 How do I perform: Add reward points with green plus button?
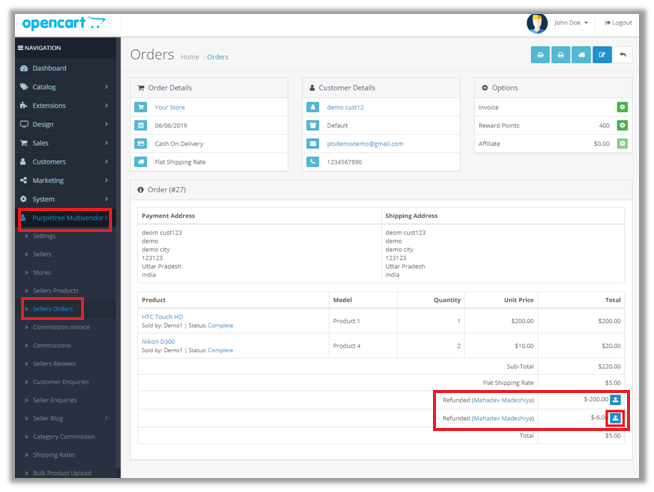click(622, 125)
